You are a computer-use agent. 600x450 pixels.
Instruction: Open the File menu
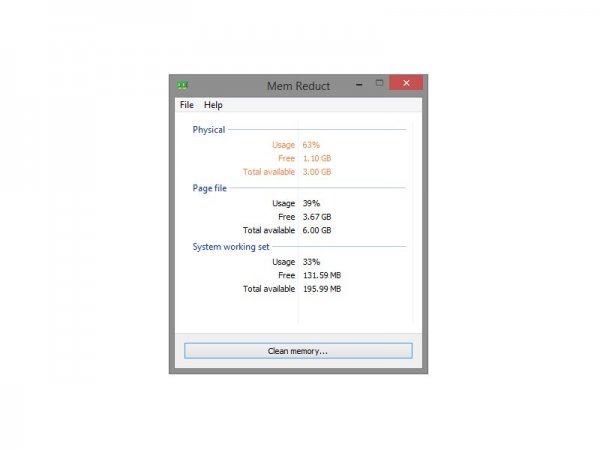(x=187, y=105)
